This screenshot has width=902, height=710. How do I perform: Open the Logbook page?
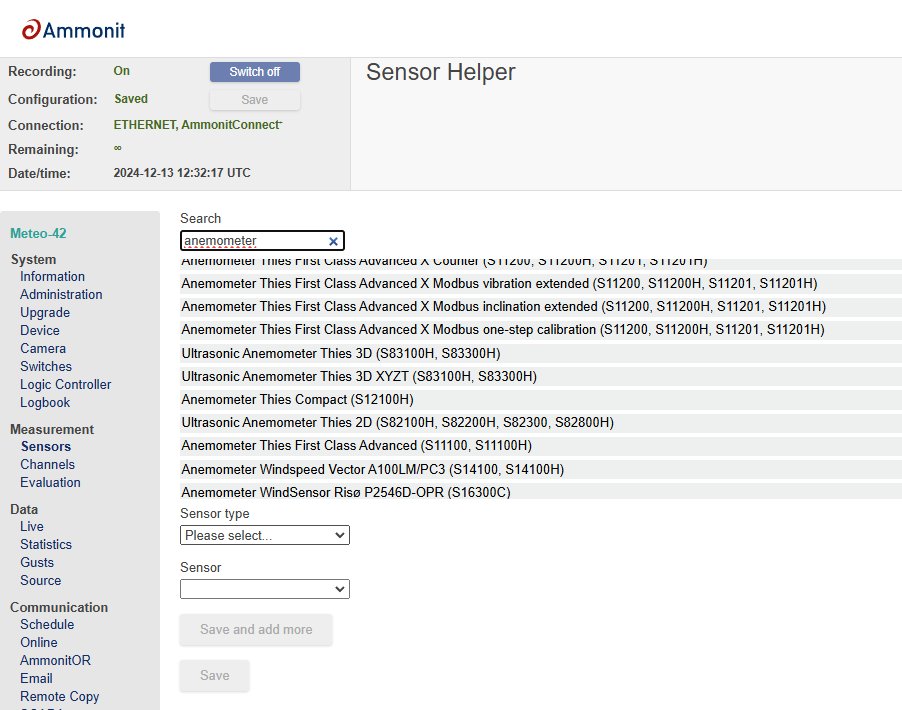coord(45,403)
